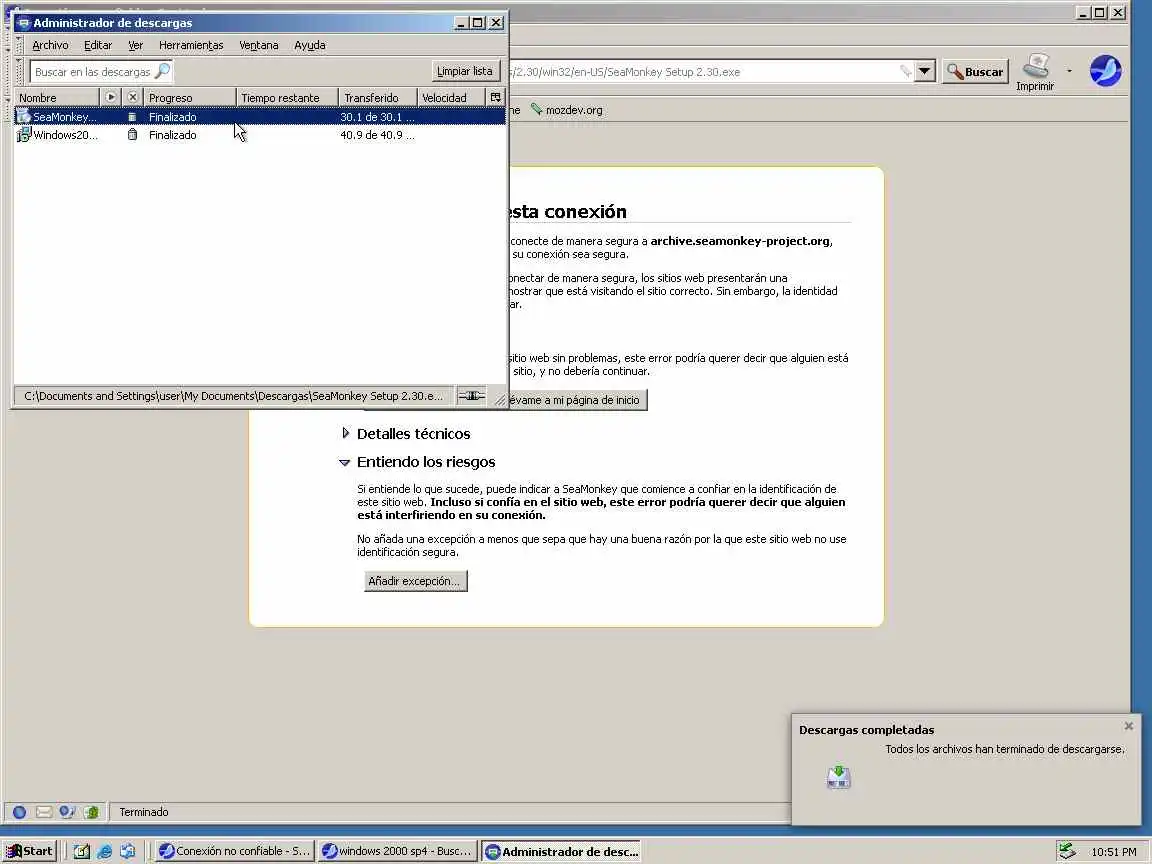
Task: Click the download file path in status bar
Action: (x=234, y=396)
